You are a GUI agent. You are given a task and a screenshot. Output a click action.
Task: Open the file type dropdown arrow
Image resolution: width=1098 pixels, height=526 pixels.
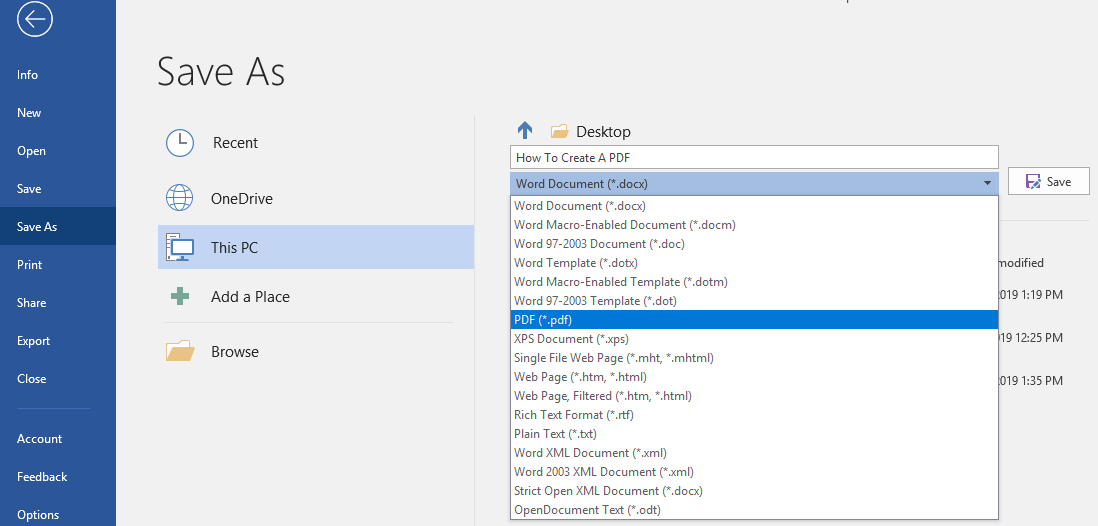pos(987,184)
